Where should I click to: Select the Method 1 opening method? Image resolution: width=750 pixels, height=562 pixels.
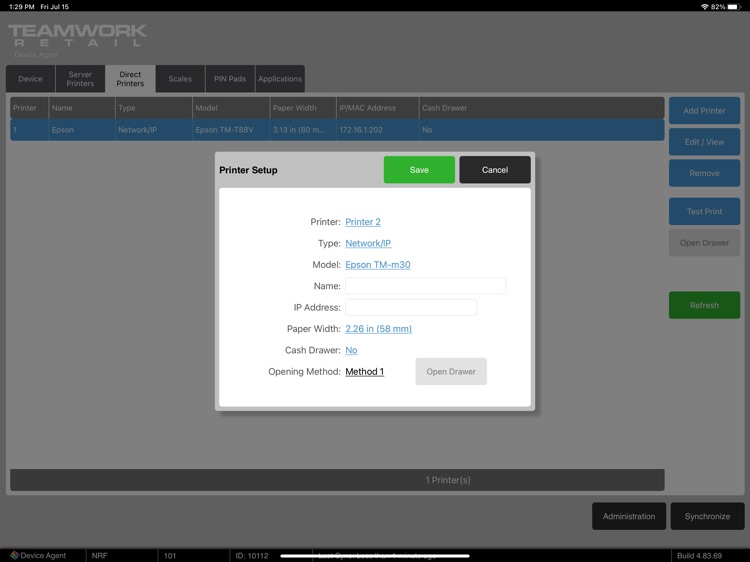click(x=364, y=372)
